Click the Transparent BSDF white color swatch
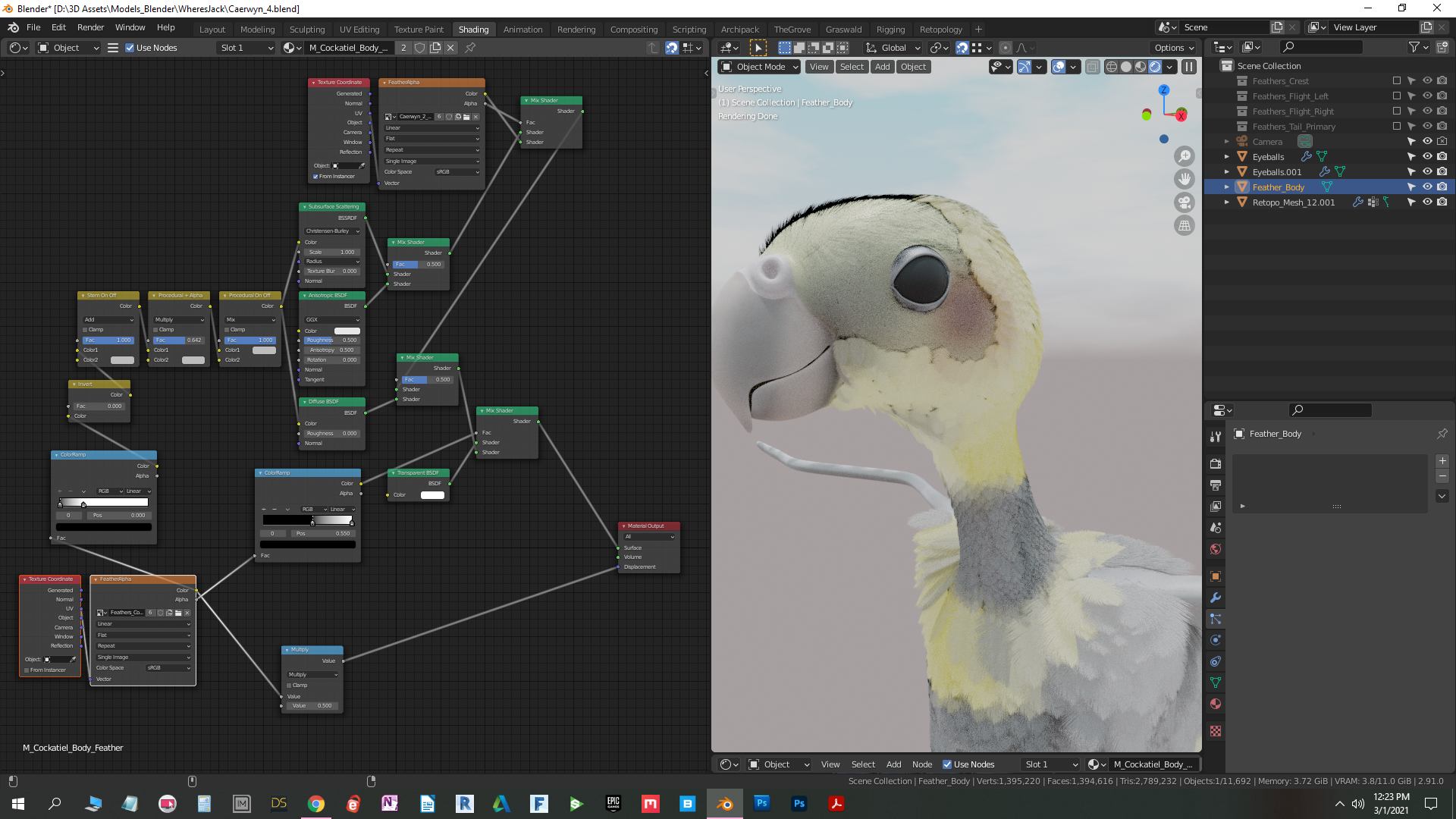This screenshot has width=1456, height=819. 432,495
